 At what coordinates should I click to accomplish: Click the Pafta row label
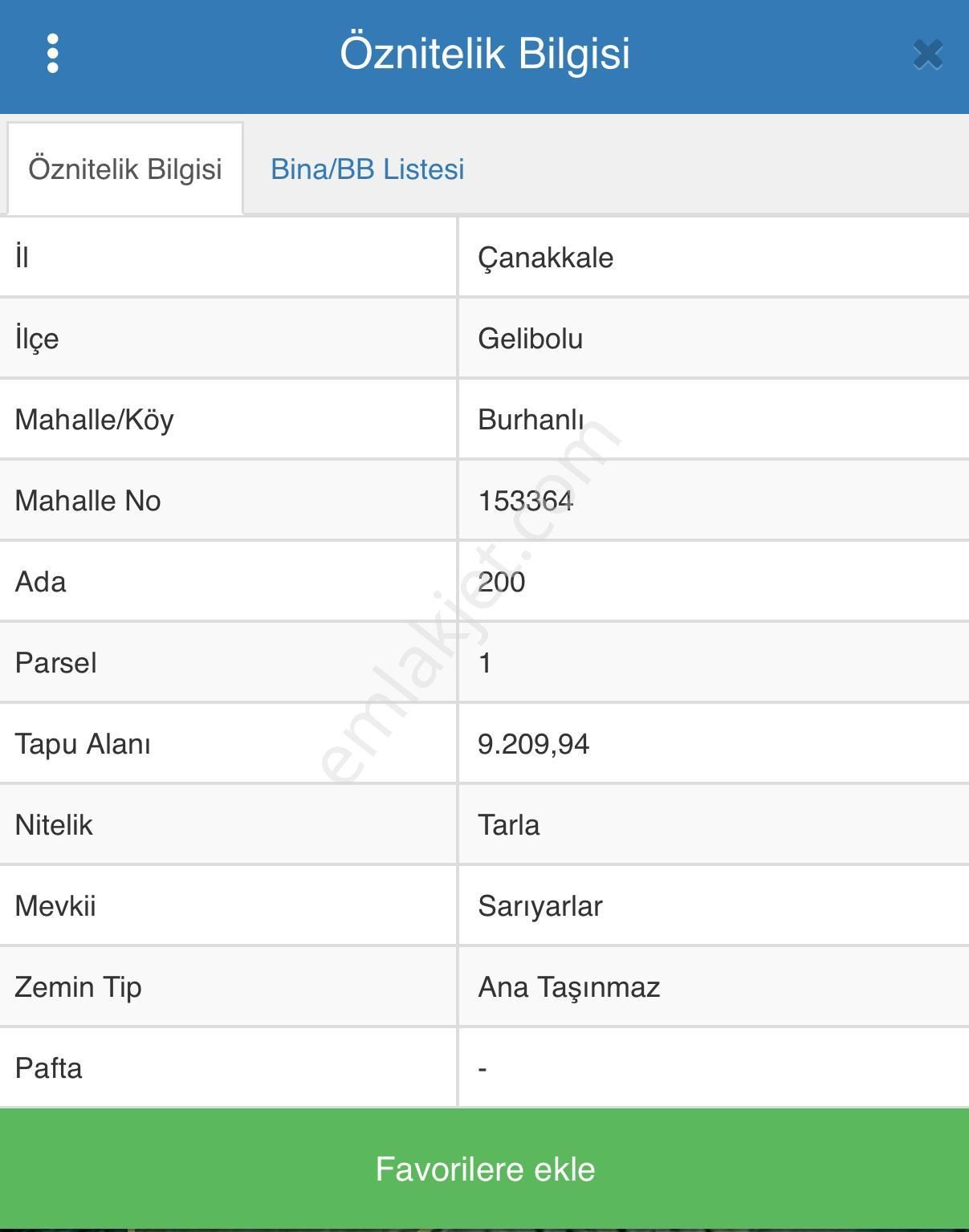pyautogui.click(x=48, y=1068)
